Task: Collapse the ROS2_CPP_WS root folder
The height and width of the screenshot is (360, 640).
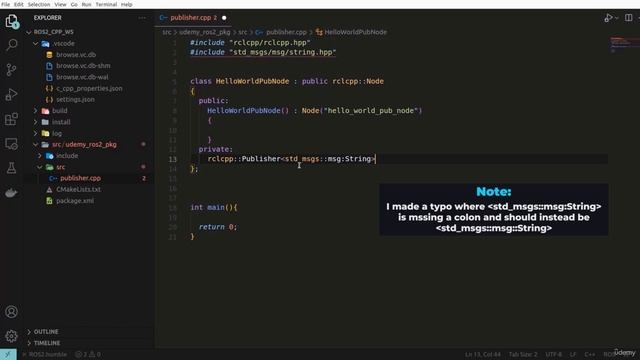Action: (x=29, y=32)
